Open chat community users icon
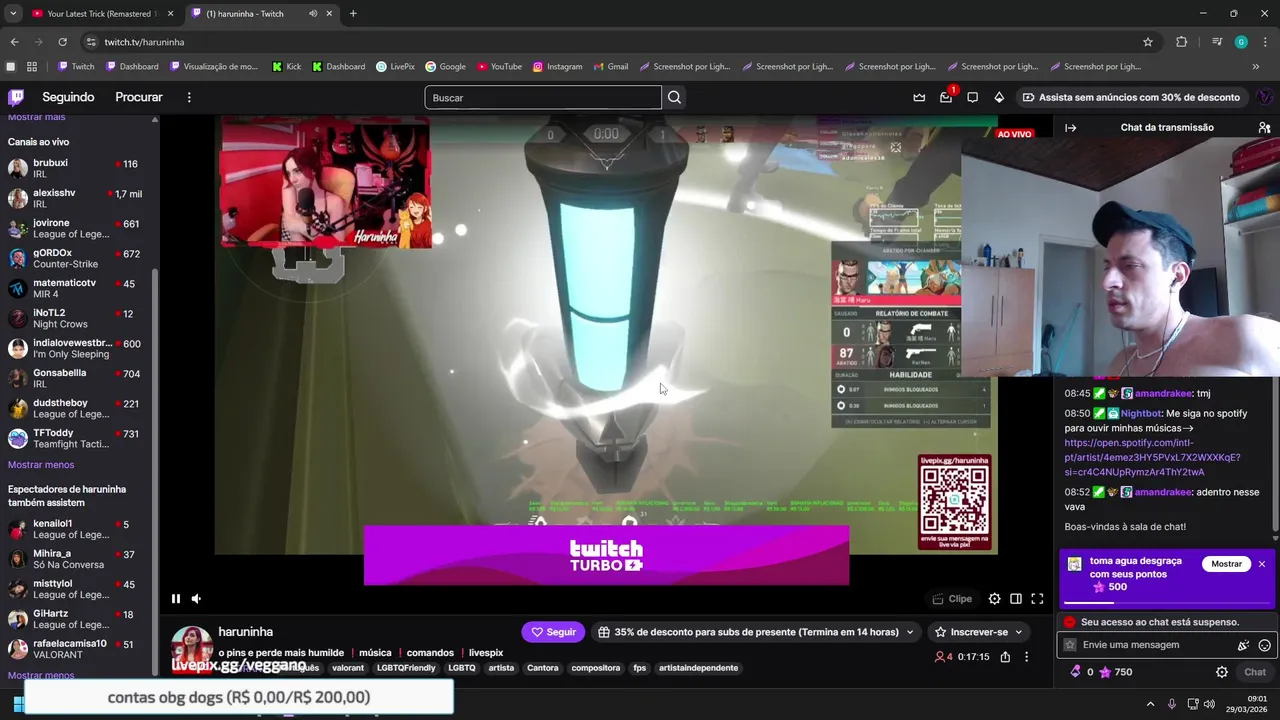Image resolution: width=1280 pixels, height=720 pixels. pyautogui.click(x=1264, y=128)
